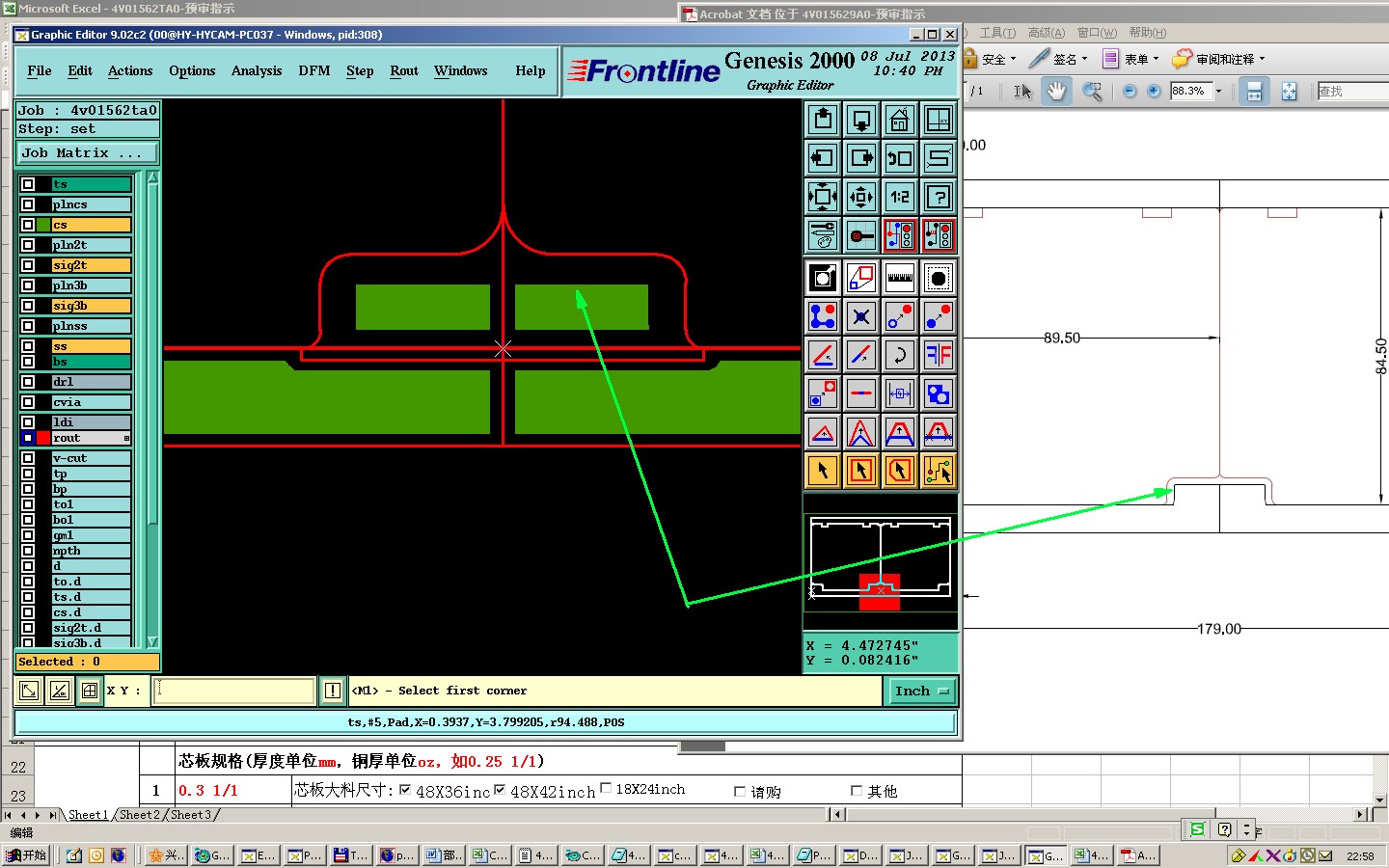Click the rotate arrow tool icon
The height and width of the screenshot is (868, 1389).
tap(899, 355)
